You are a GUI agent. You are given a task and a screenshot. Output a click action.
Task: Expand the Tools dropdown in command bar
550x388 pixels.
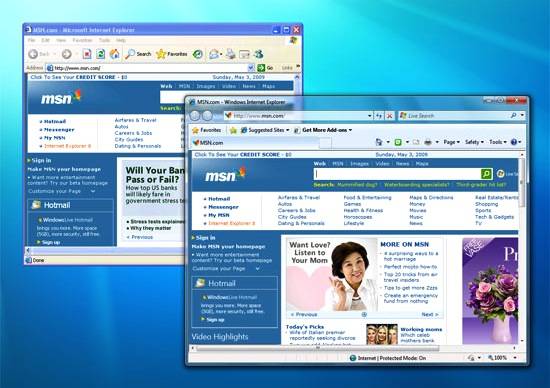498,142
